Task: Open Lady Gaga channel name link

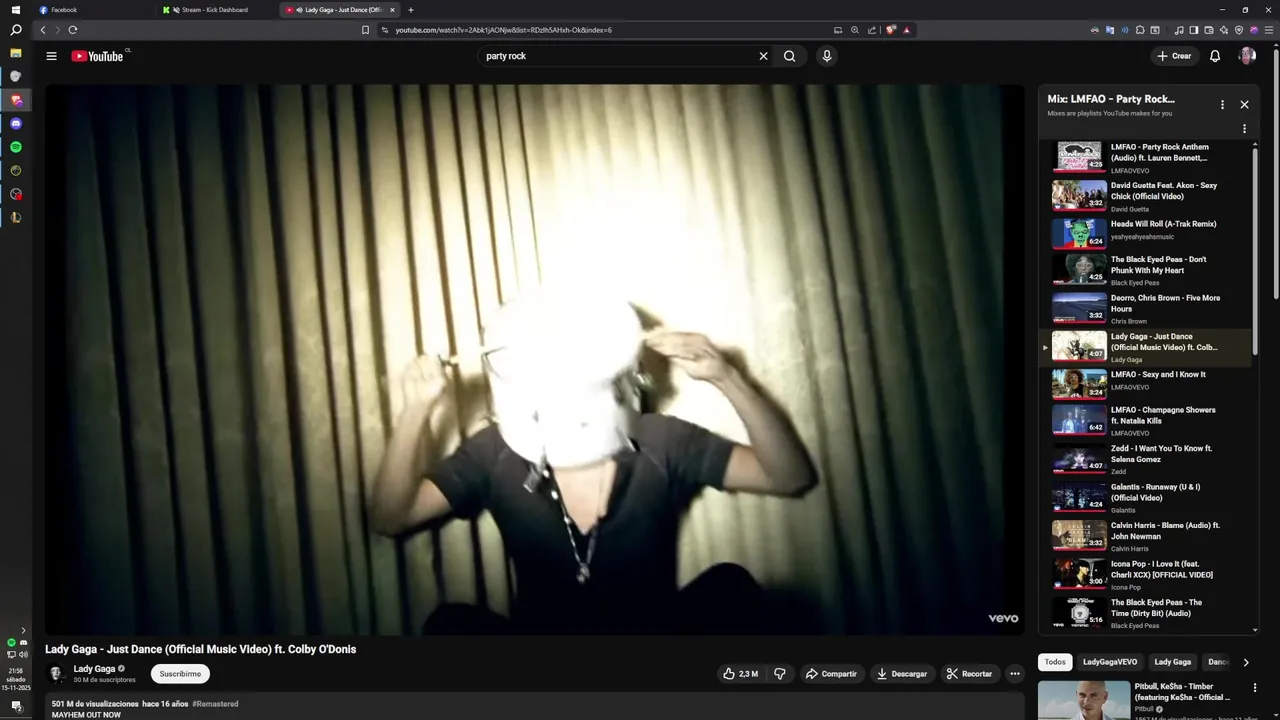Action: pos(94,669)
